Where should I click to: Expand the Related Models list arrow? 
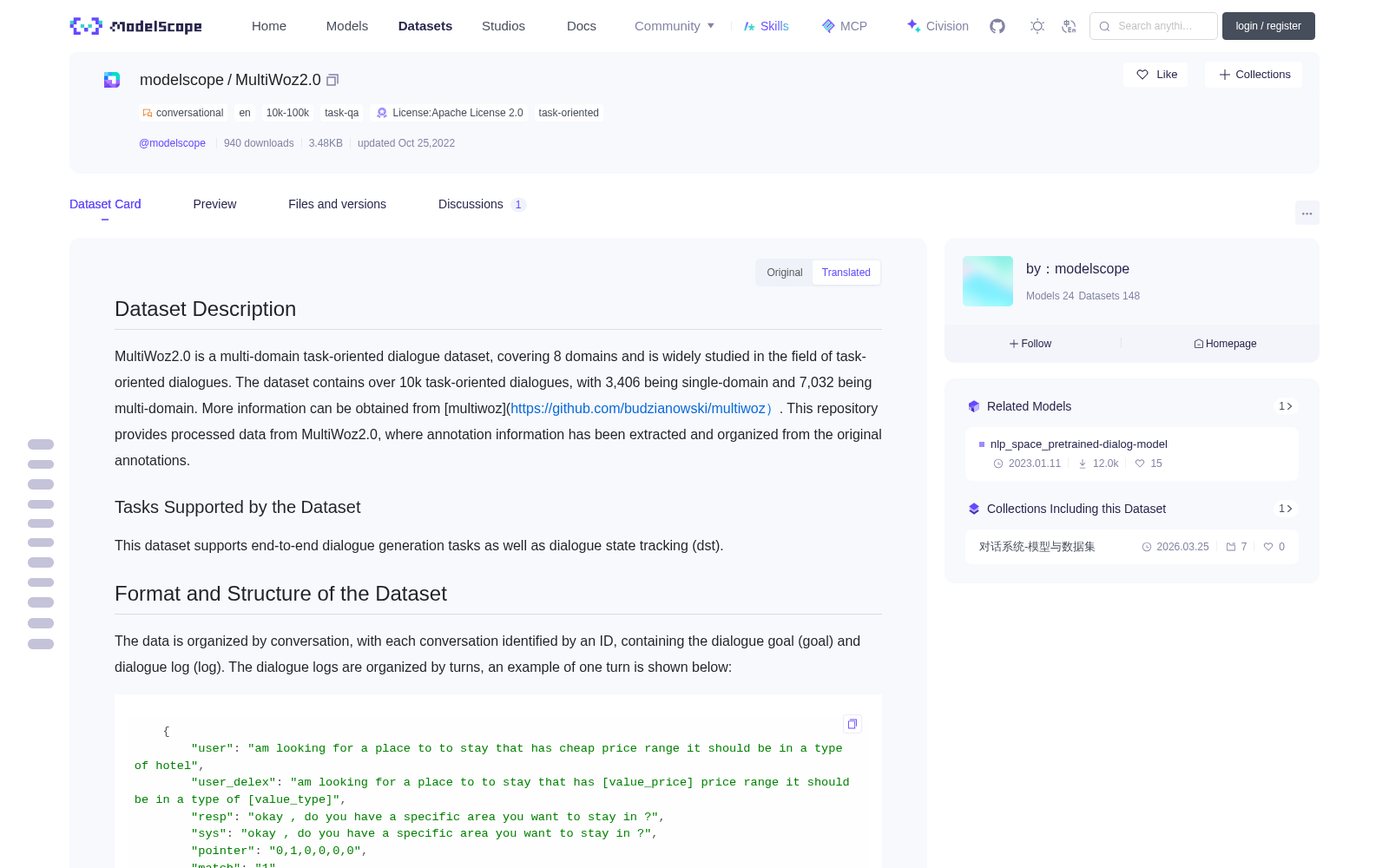[1286, 406]
